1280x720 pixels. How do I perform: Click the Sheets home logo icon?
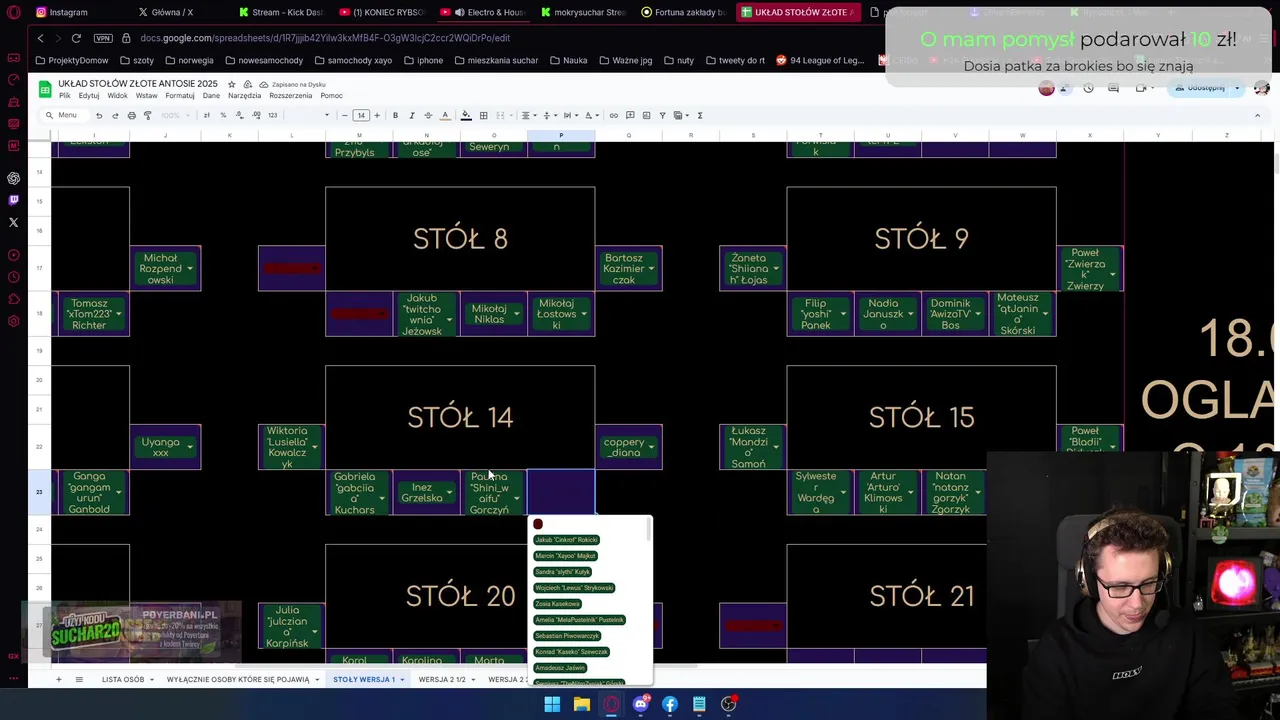45,89
